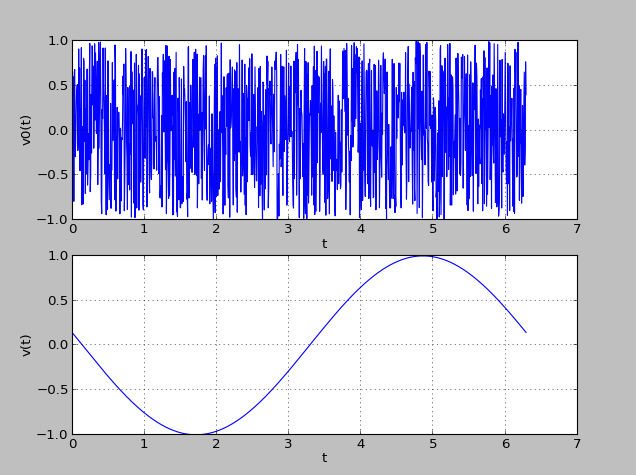The height and width of the screenshot is (475, 636).
Task: Select x-tick 5 under the v0(t) plot
Action: [433, 229]
